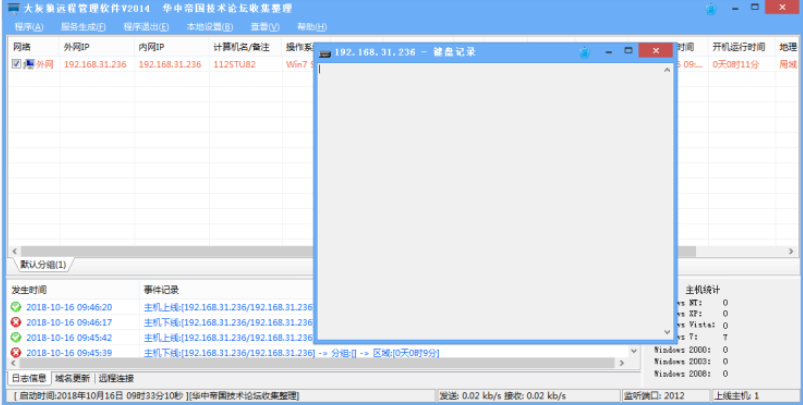Click the Windows 2008 statistics row
The width and height of the screenshot is (803, 405).
point(691,374)
